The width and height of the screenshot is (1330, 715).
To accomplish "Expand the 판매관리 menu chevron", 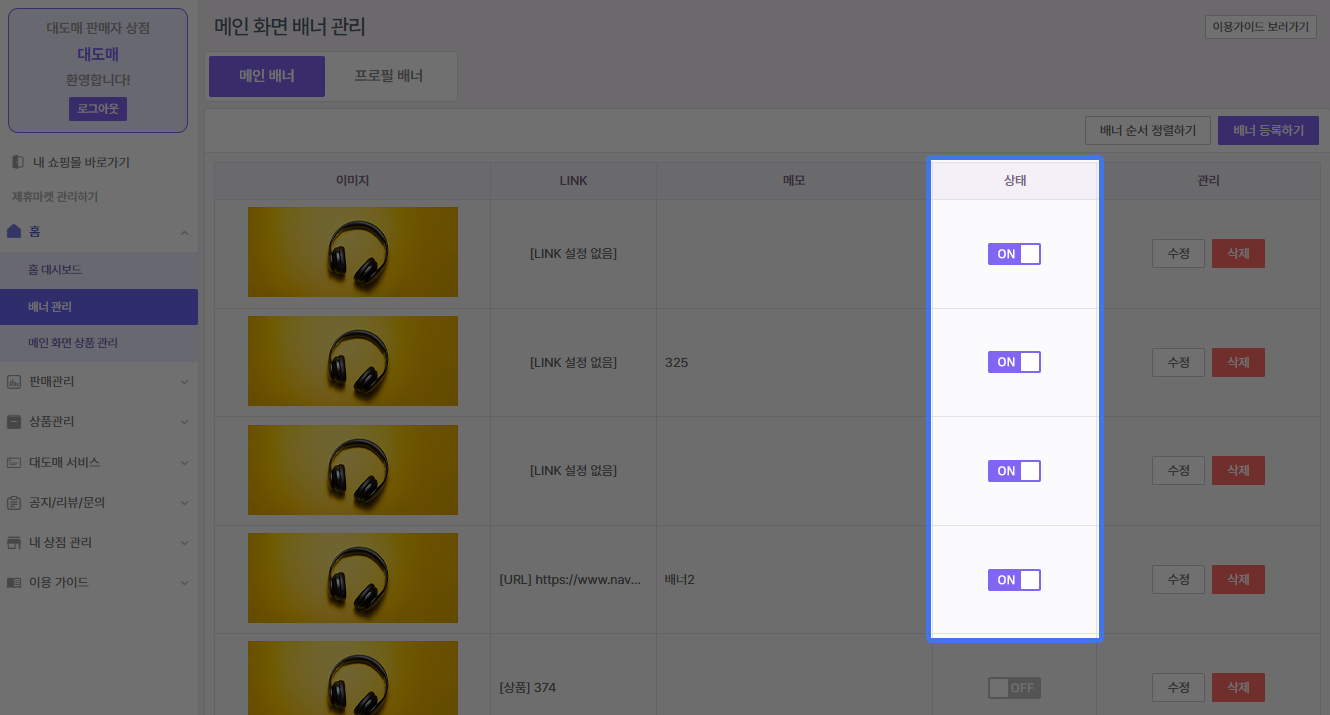I will pyautogui.click(x=184, y=382).
